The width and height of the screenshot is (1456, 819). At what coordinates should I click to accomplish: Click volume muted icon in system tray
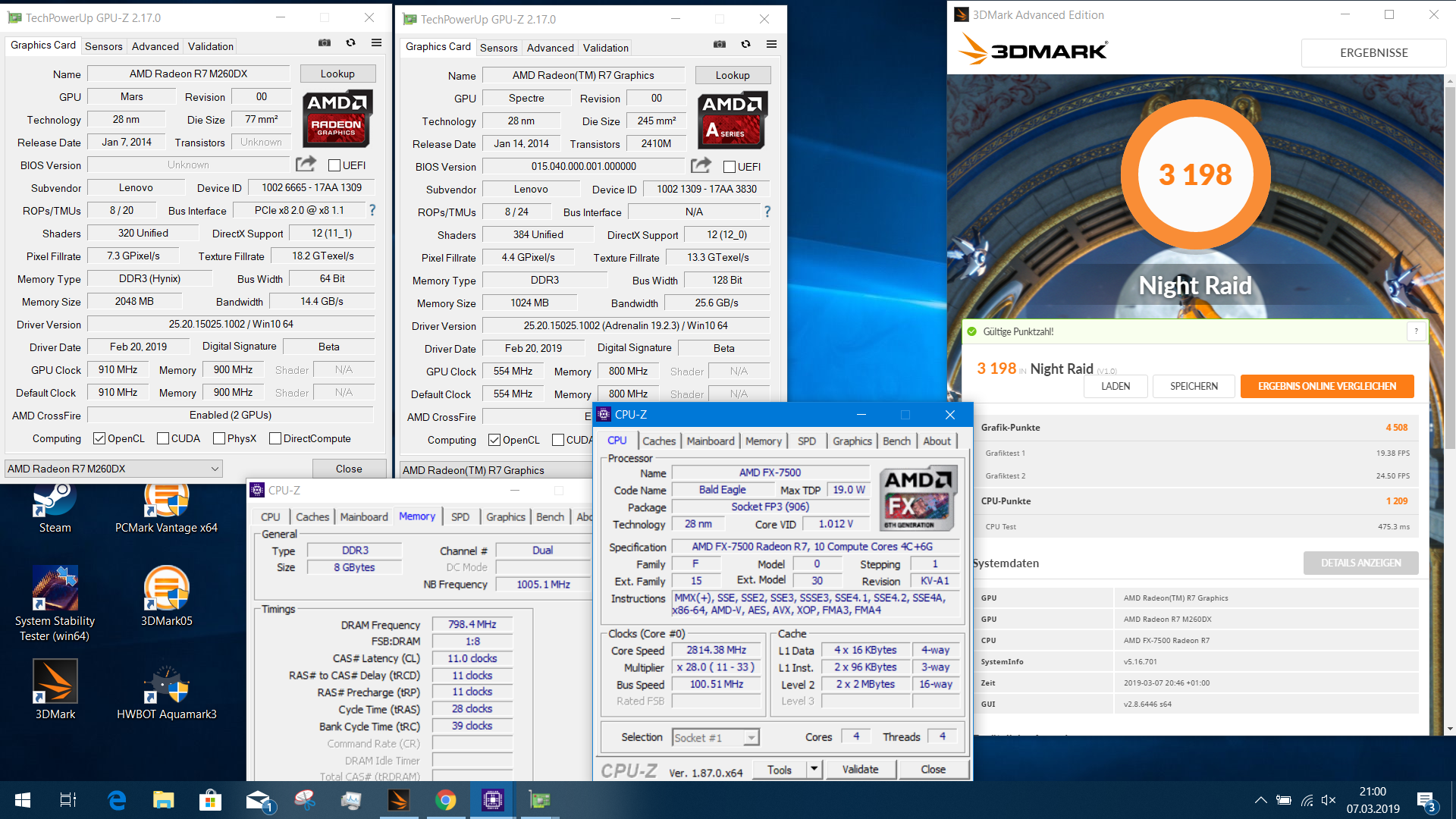coord(1328,800)
